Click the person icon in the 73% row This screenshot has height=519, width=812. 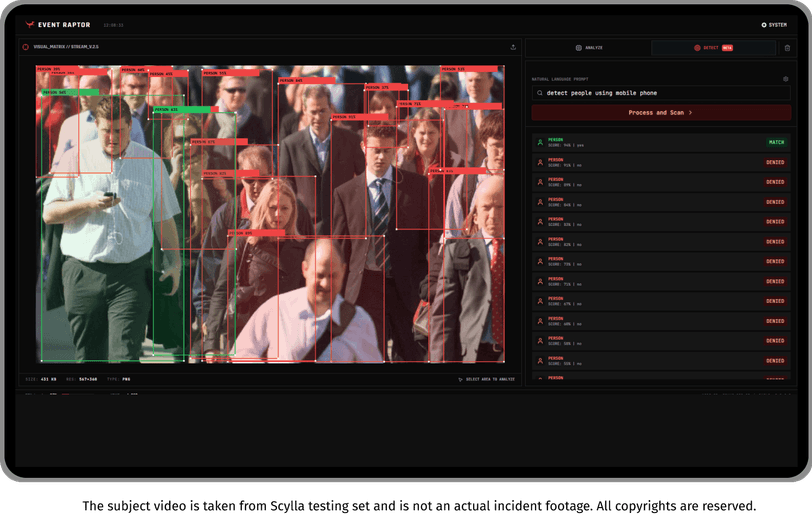tap(540, 262)
